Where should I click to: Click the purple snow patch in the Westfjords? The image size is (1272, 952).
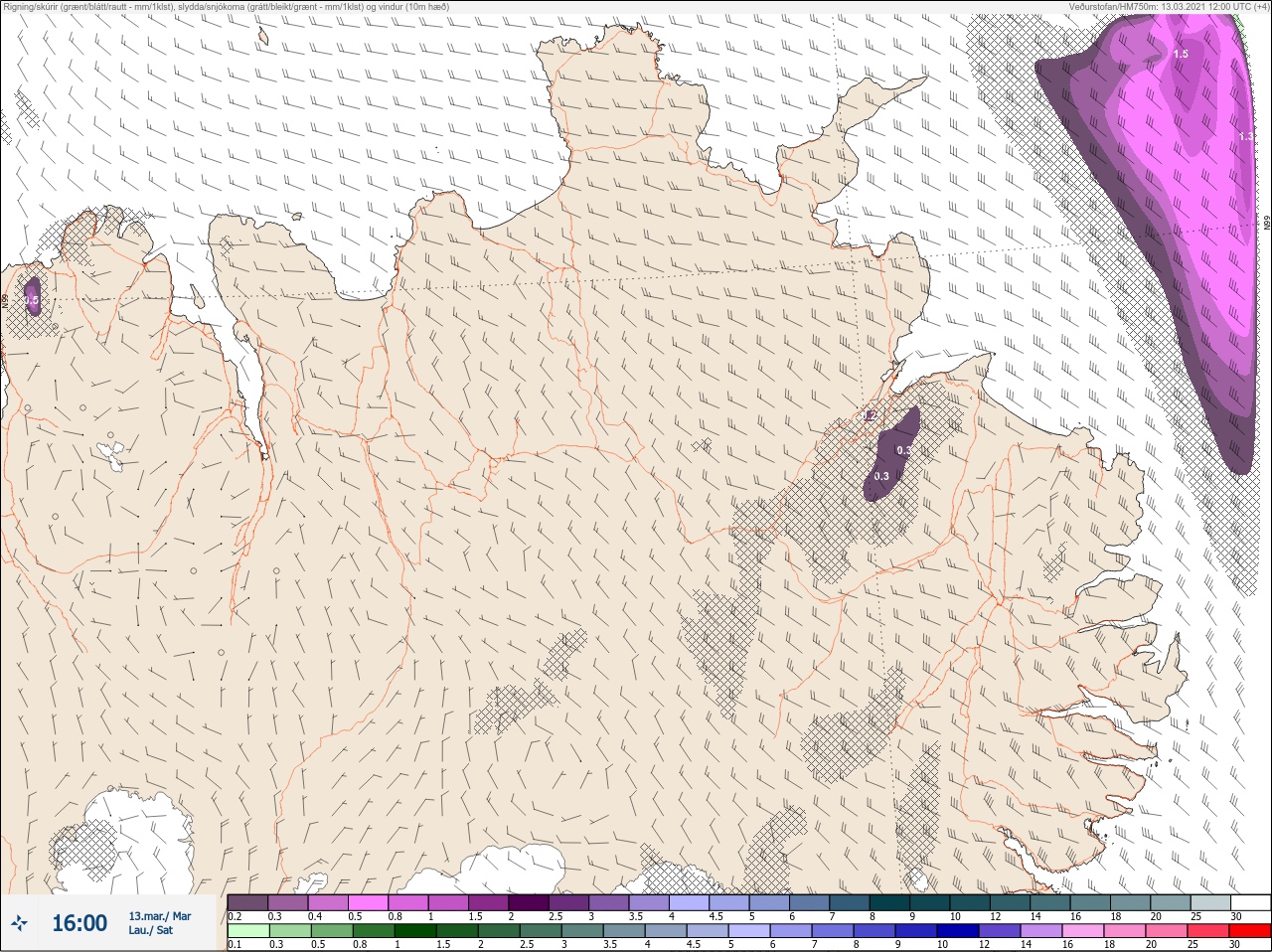(x=33, y=297)
